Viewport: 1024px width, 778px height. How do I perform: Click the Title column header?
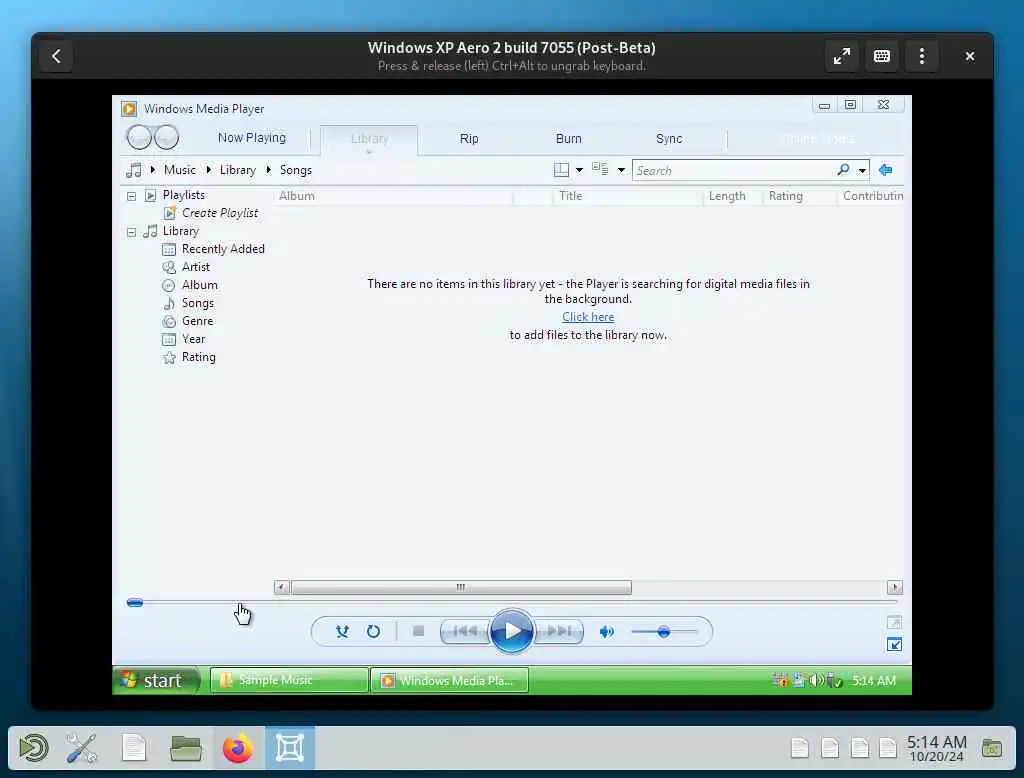tap(627, 196)
